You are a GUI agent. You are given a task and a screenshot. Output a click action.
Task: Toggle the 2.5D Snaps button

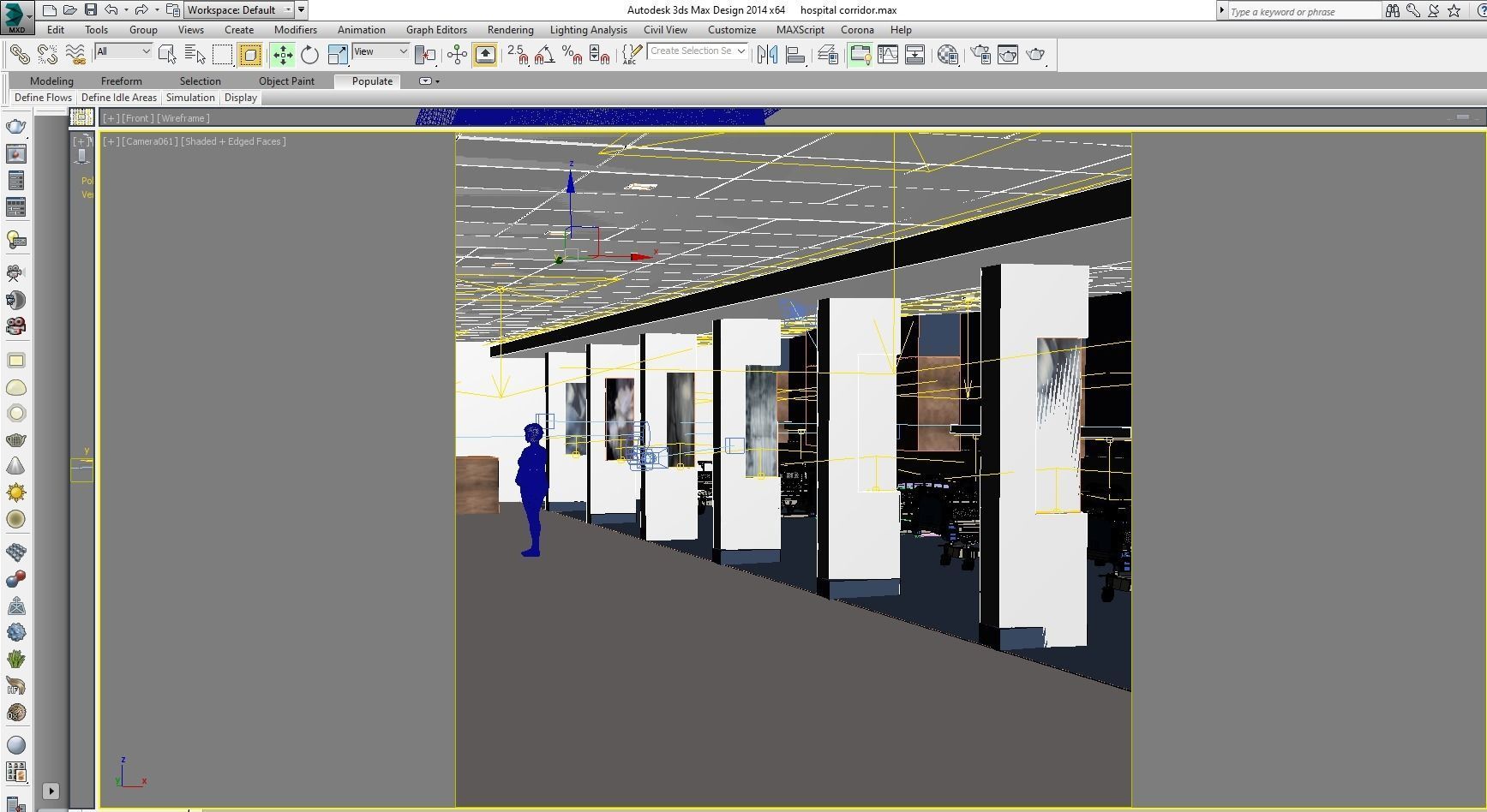(x=518, y=55)
